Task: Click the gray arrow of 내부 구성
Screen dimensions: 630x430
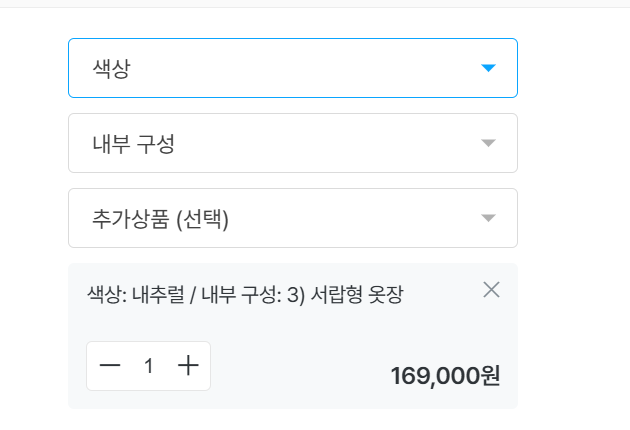Action: point(488,143)
